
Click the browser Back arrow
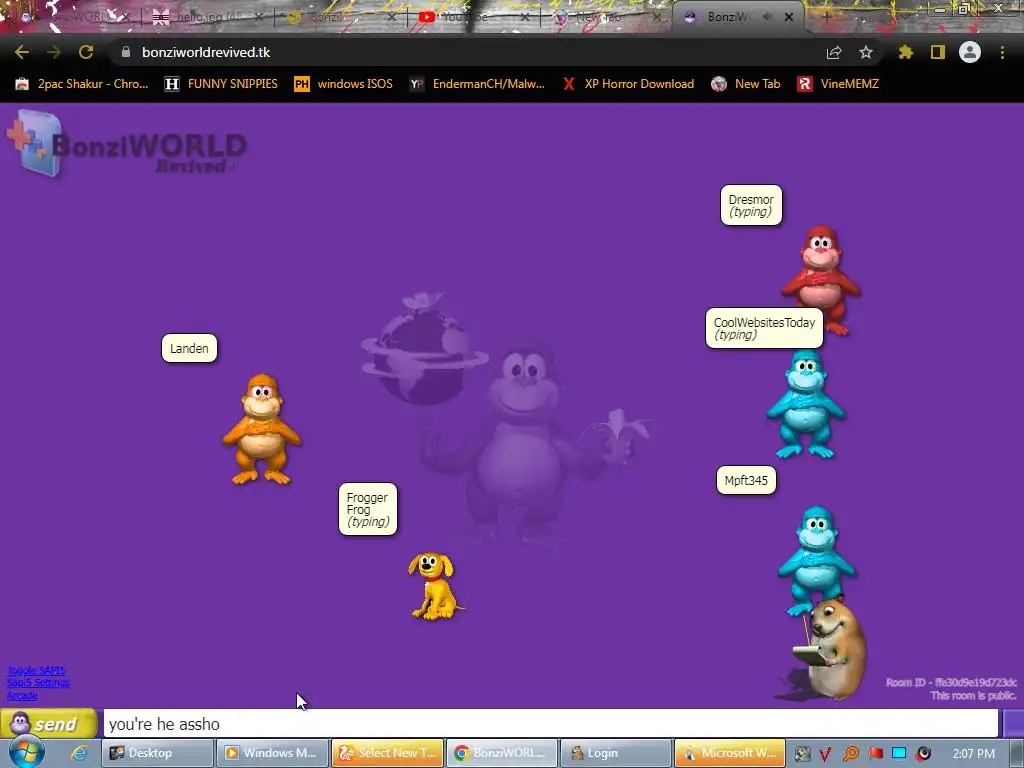[x=22, y=52]
